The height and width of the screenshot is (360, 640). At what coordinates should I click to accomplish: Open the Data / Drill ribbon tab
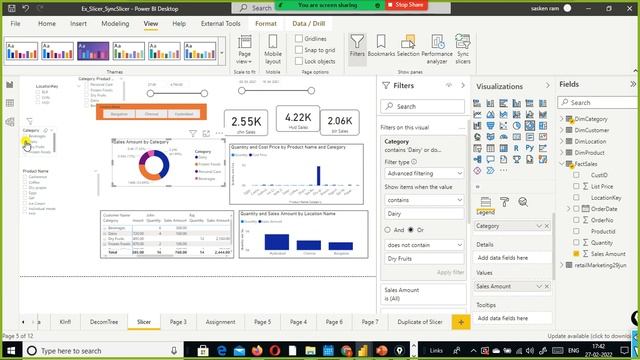point(309,24)
